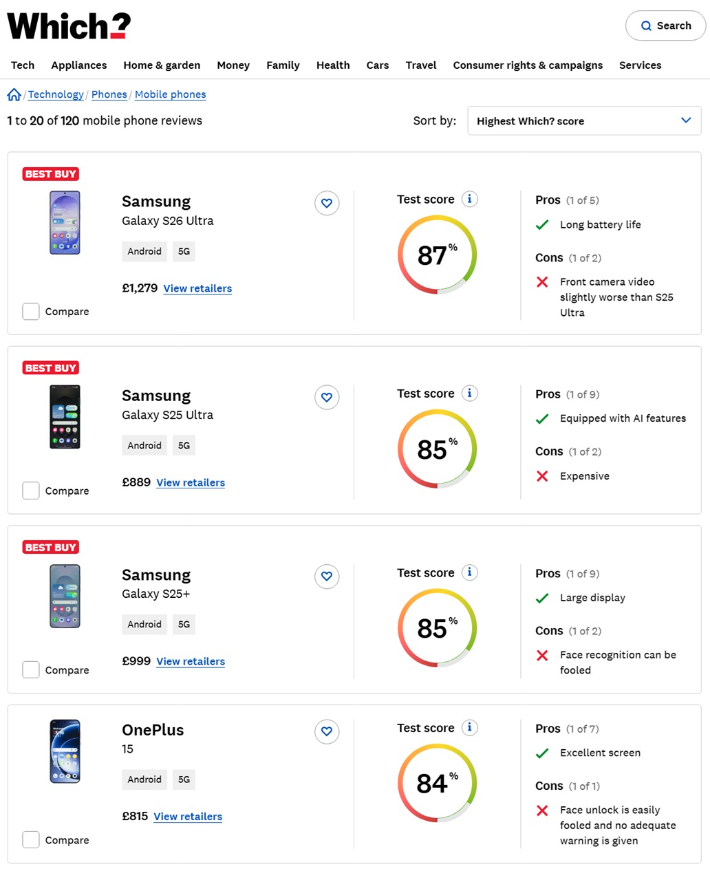View retailers for Galaxy S26 Ultra
This screenshot has width=710, height=871.
[197, 288]
